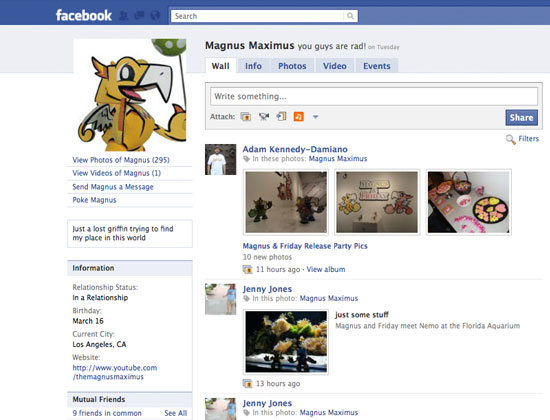The width and height of the screenshot is (550, 420).
Task: Open first Jenny Jones post name
Action: click(267, 289)
